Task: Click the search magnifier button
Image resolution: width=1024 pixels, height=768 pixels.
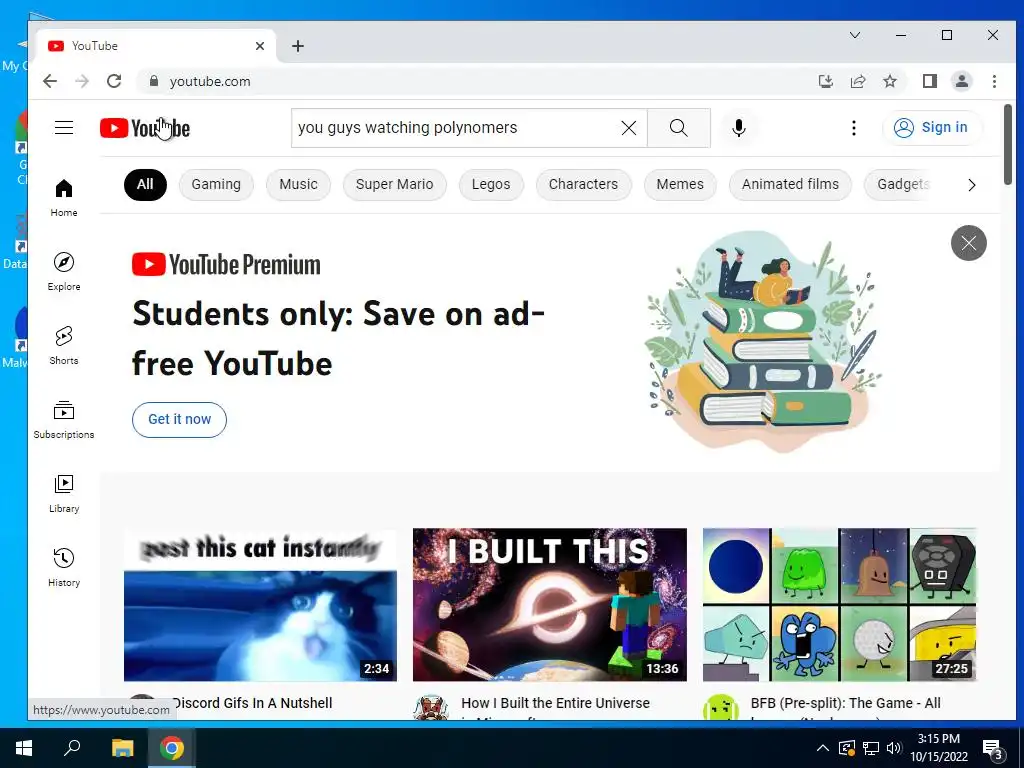Action: 679,128
